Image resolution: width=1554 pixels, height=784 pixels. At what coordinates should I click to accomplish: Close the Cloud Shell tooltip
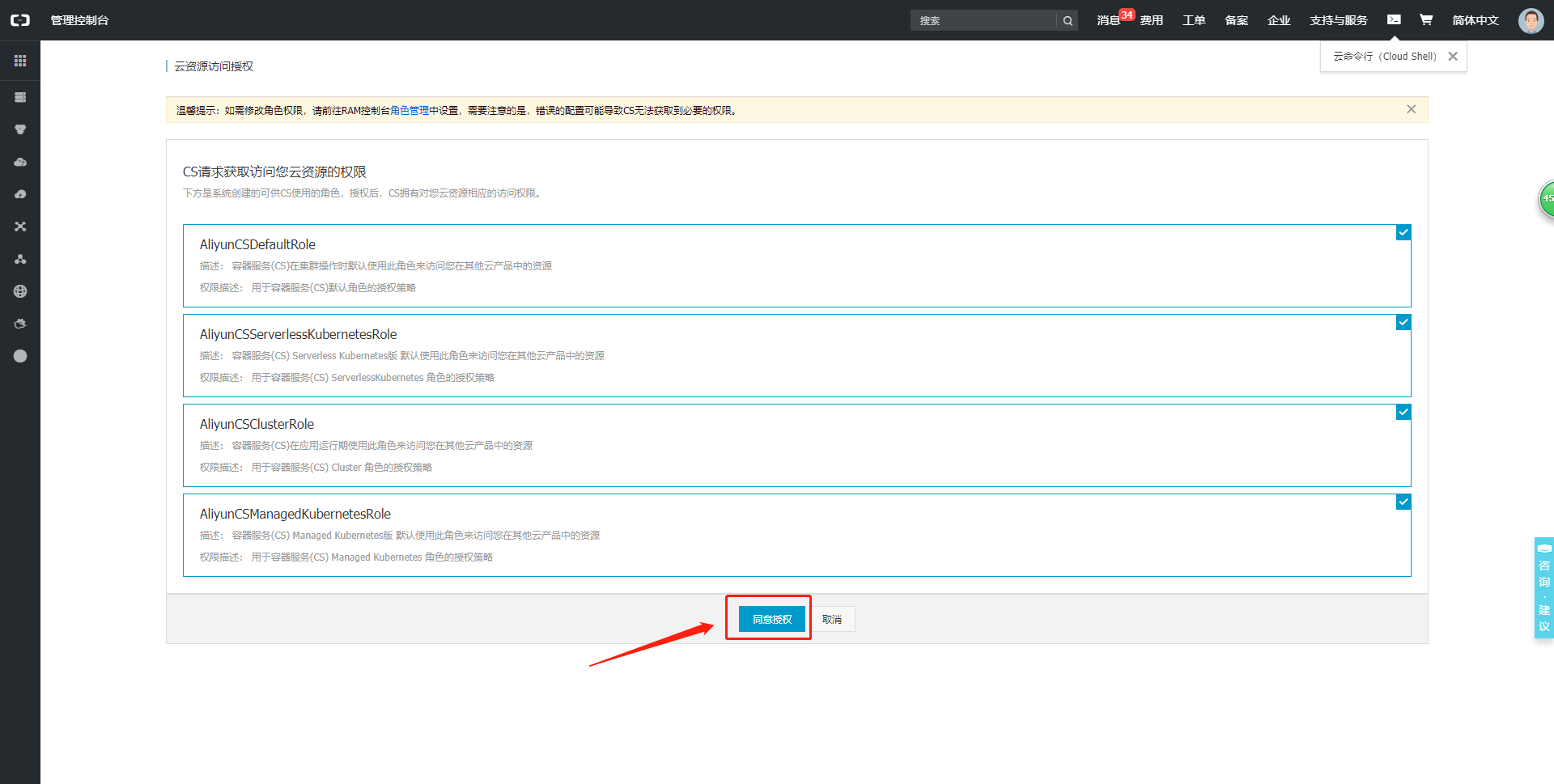[1453, 57]
